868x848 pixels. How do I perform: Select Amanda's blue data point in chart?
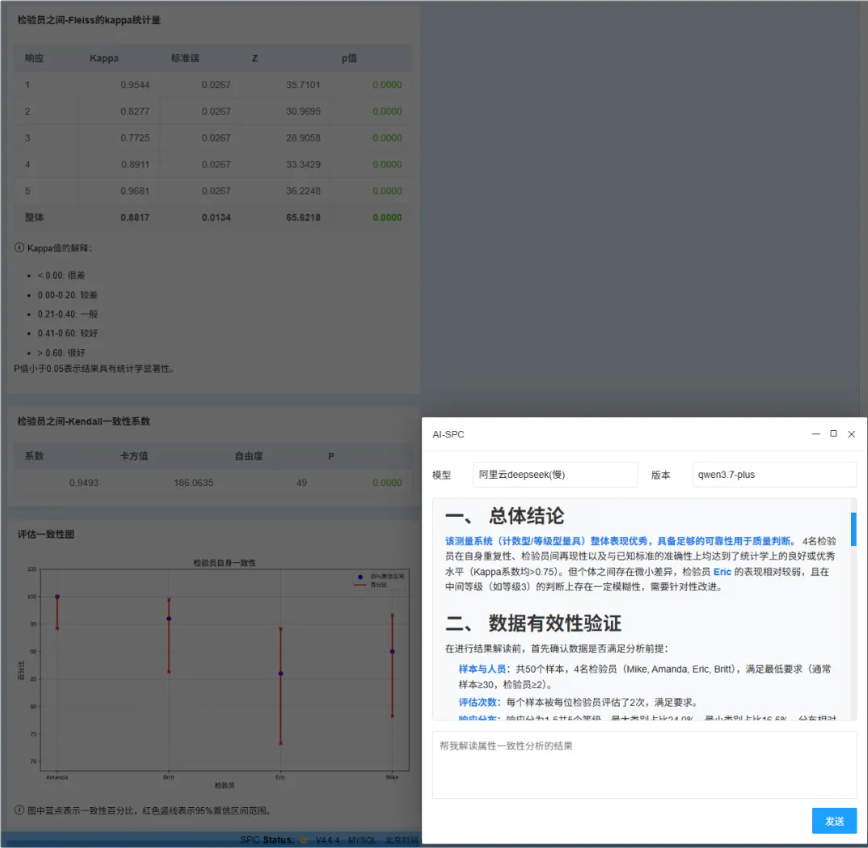click(x=57, y=596)
